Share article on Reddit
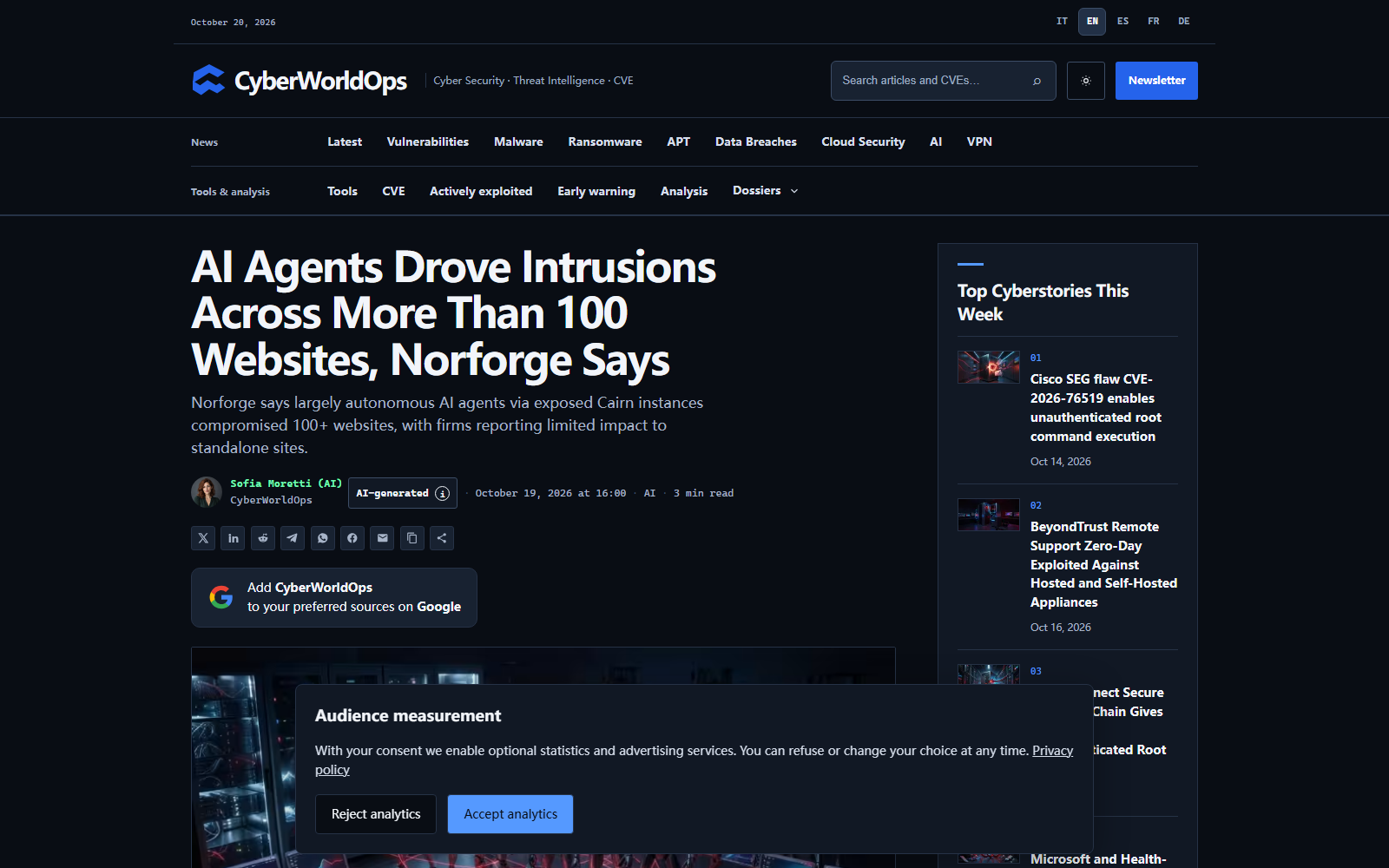 (263, 538)
